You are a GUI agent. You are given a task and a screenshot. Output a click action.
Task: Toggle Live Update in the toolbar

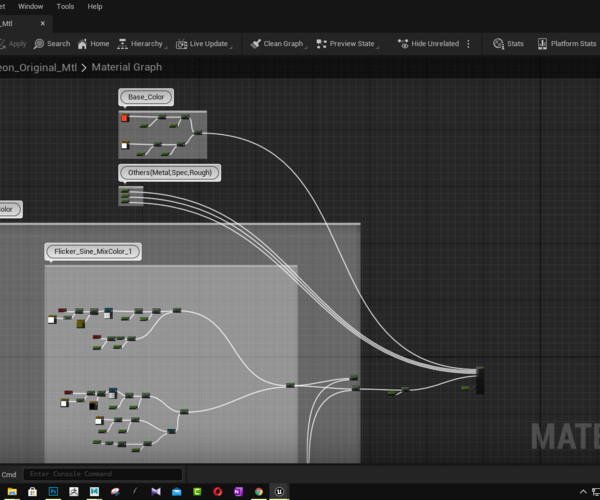coord(204,44)
